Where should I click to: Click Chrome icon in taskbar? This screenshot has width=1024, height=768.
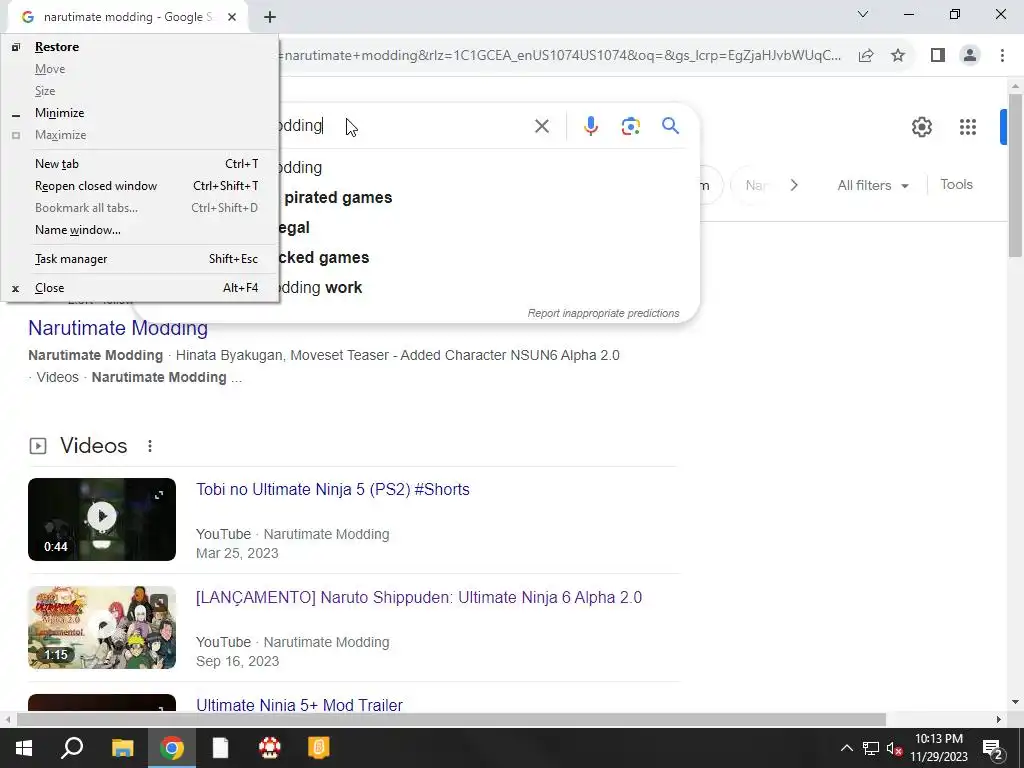coord(172,748)
